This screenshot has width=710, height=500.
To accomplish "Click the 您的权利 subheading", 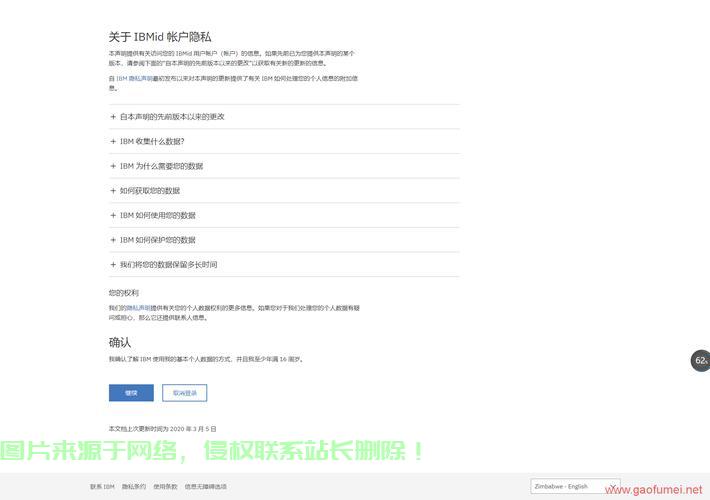I will click(124, 293).
